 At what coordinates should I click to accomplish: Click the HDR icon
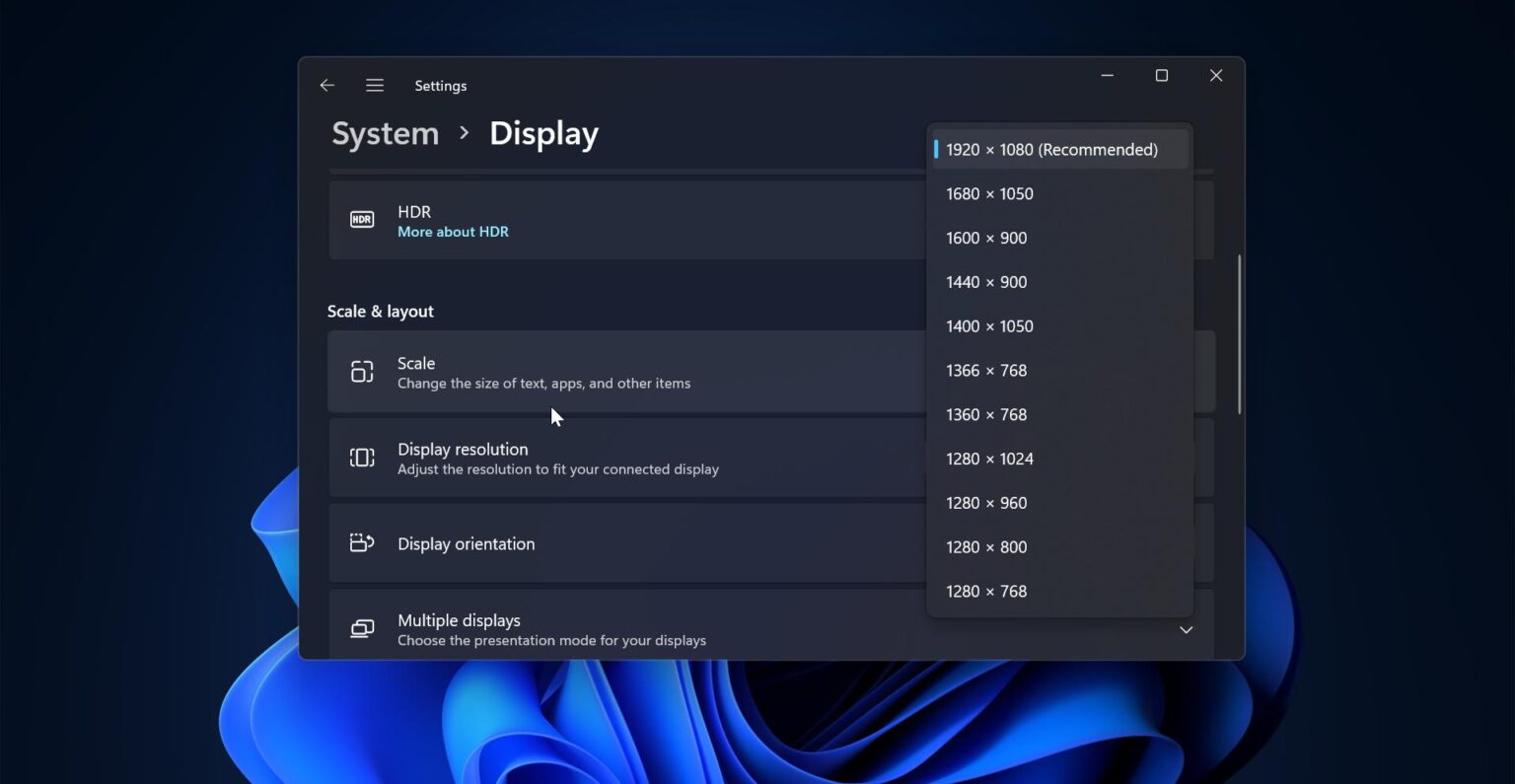[x=362, y=219]
